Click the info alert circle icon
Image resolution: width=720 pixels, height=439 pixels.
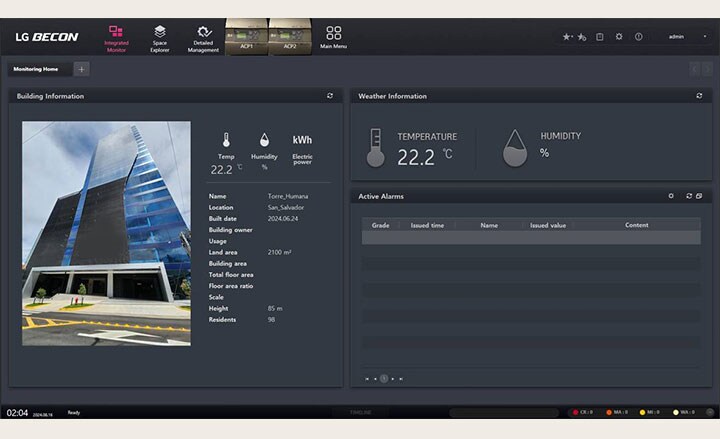(x=639, y=37)
